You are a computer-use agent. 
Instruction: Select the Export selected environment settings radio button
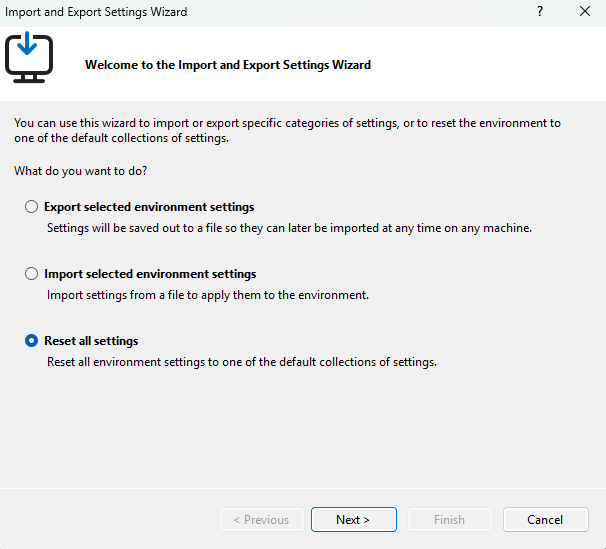[31, 207]
